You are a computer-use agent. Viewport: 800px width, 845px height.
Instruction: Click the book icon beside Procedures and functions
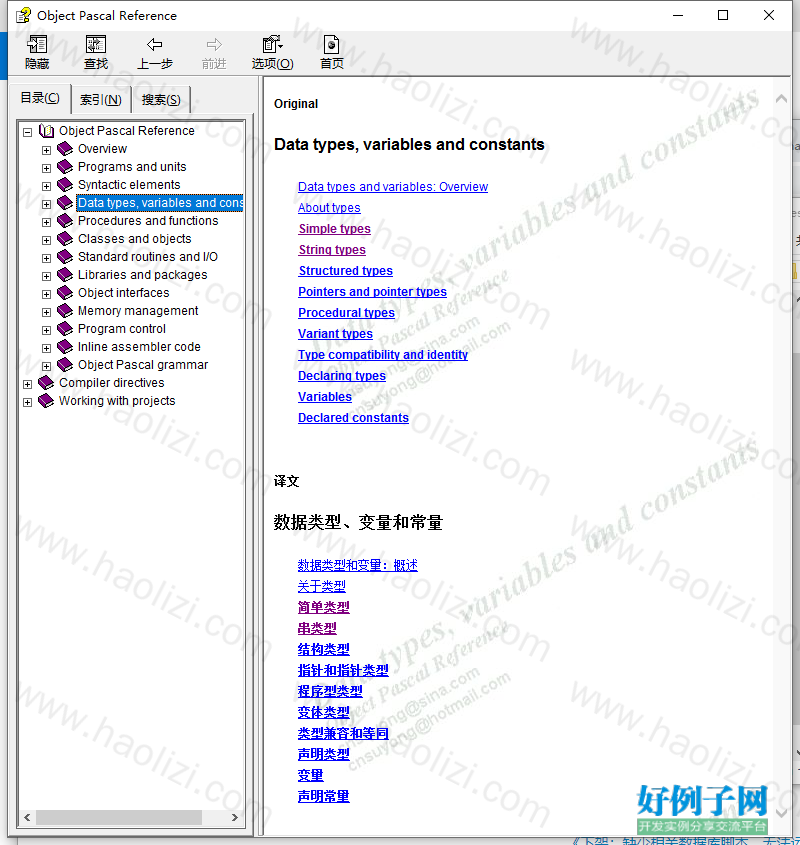point(65,221)
